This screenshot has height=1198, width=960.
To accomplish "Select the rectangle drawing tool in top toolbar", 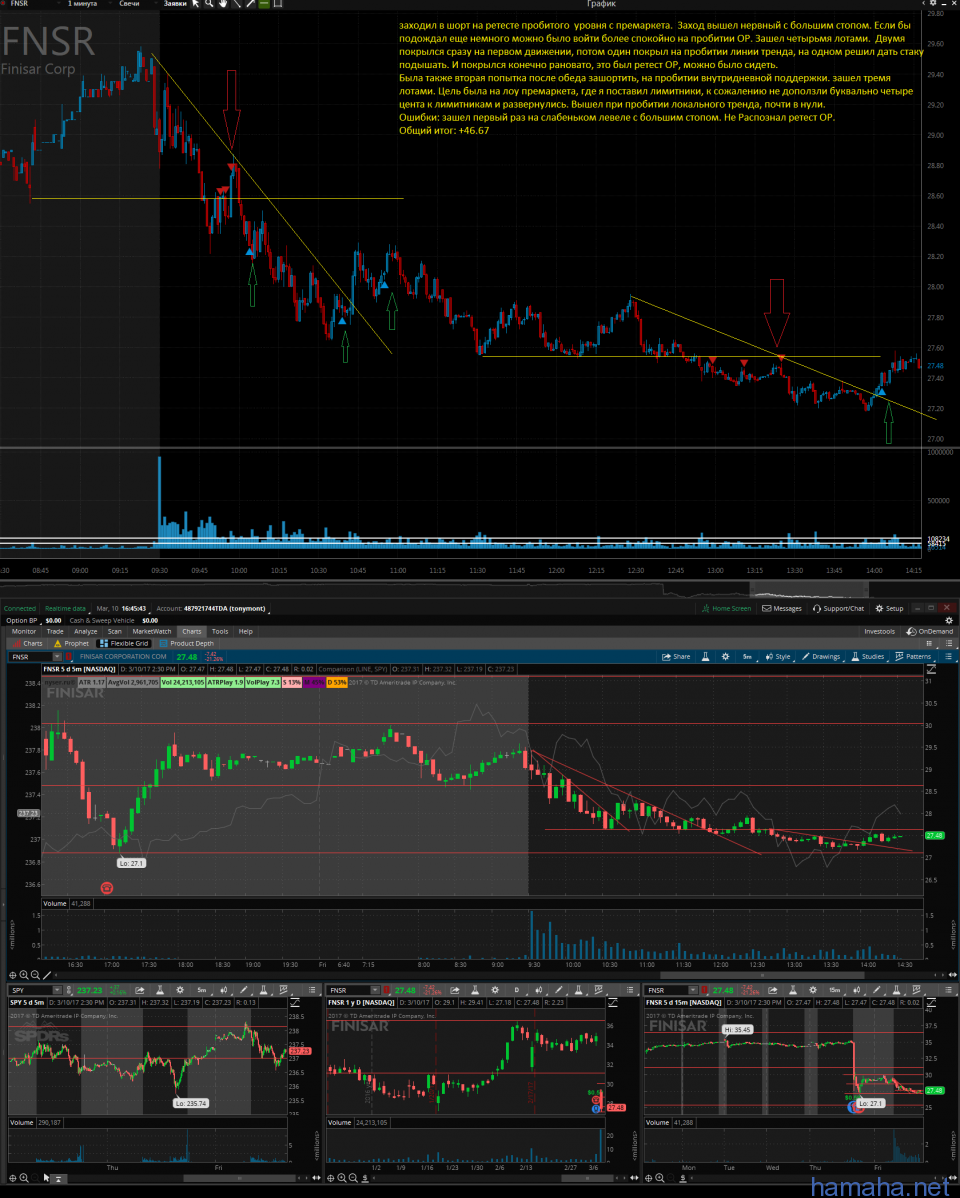I will (x=277, y=4).
